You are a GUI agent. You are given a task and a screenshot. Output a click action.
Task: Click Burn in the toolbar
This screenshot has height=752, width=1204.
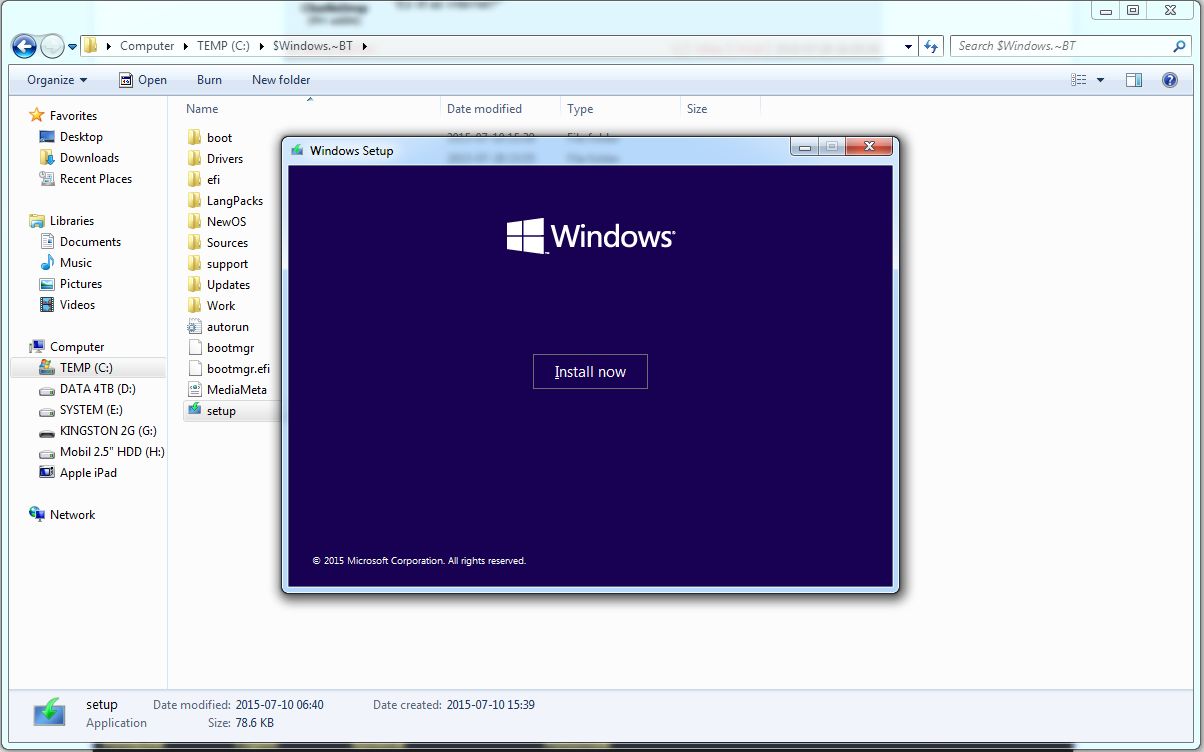pos(209,80)
